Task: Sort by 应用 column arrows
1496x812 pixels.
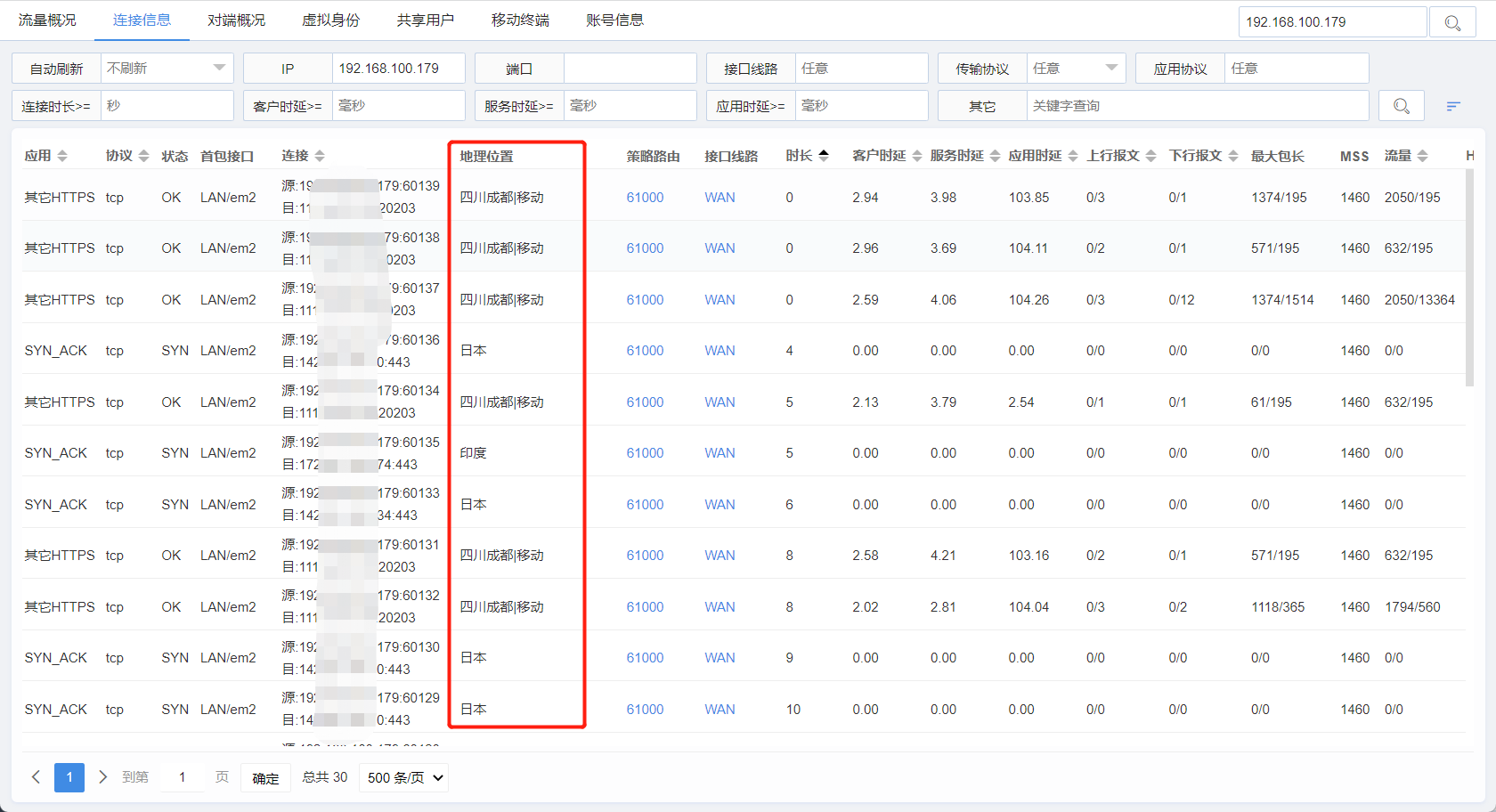Action: (62, 156)
